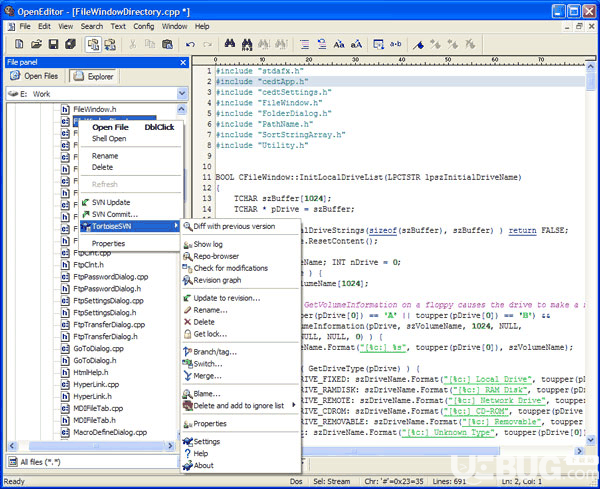
Task: Toggle the File panel toolbar button
Action: tap(93, 44)
